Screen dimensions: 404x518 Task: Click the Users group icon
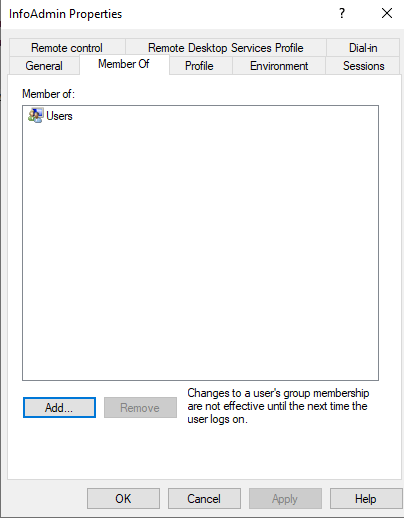pos(35,115)
